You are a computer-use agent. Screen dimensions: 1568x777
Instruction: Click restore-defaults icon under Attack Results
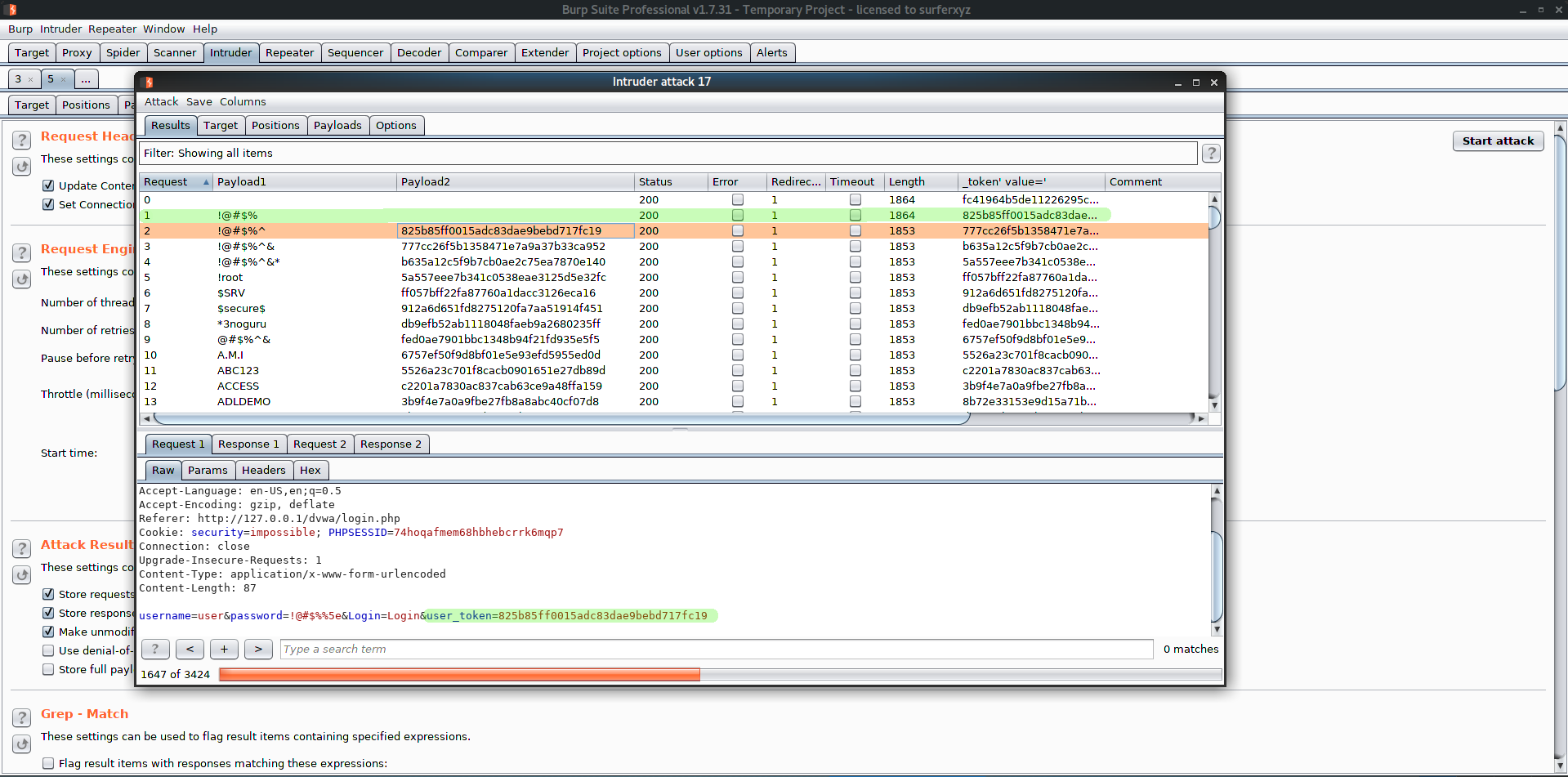22,574
